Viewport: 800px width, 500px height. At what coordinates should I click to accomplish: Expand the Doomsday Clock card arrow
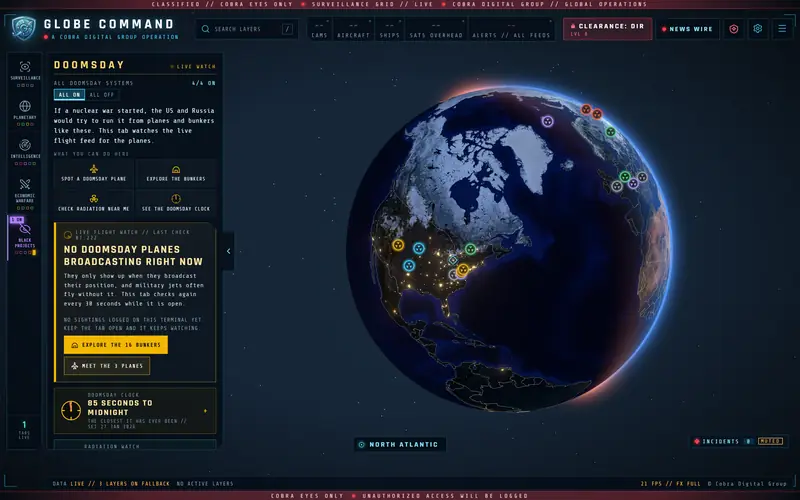[x=206, y=411]
